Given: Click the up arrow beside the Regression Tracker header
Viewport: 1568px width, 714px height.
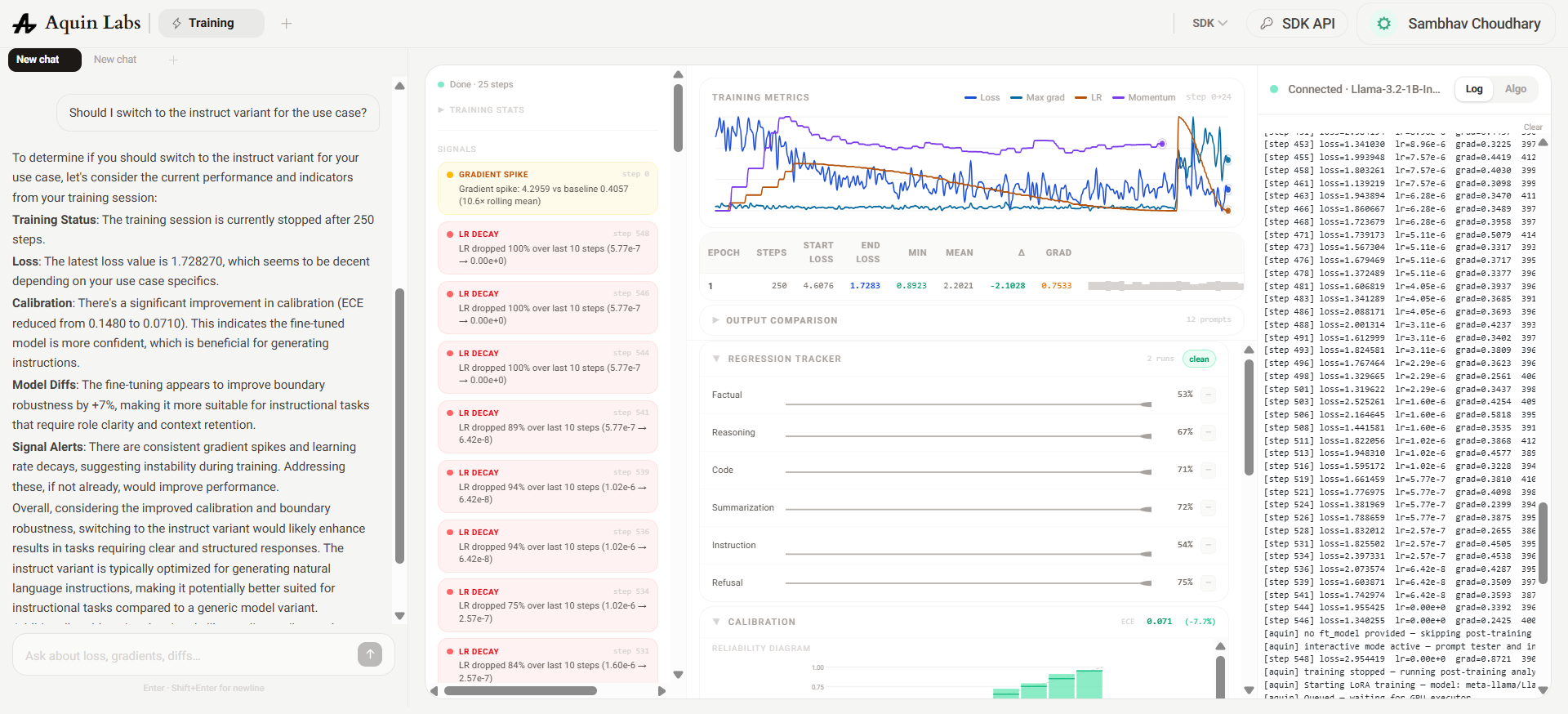Looking at the screenshot, I should [x=1249, y=350].
